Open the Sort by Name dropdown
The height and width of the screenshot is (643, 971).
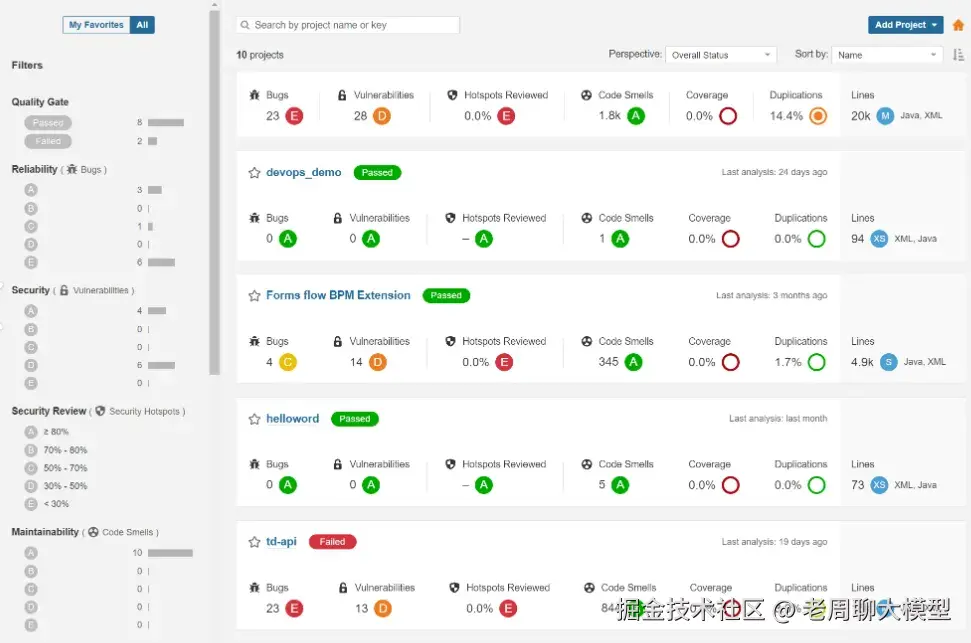[x=887, y=55]
